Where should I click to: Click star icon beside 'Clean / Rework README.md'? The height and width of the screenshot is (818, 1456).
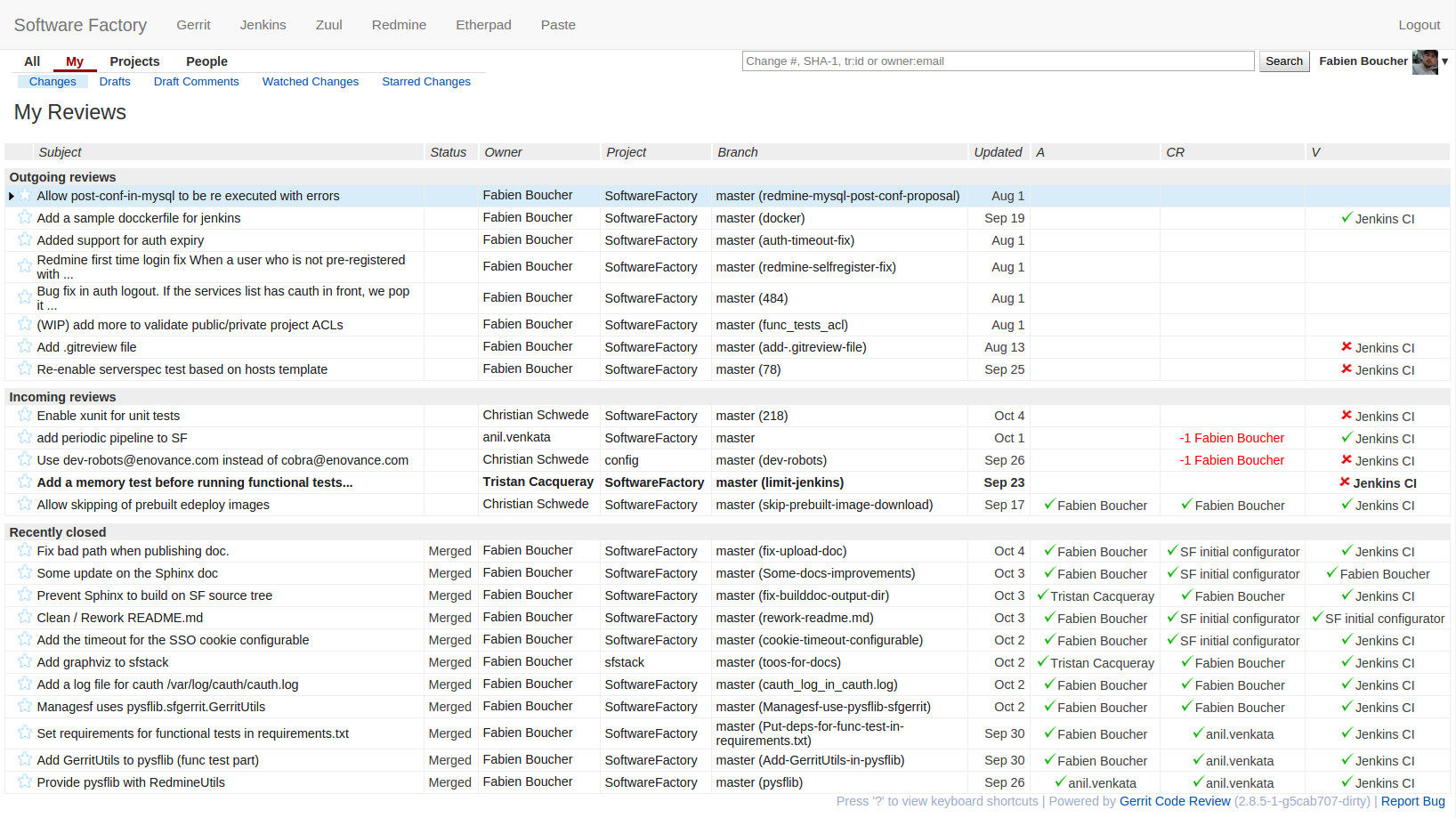[x=25, y=617]
